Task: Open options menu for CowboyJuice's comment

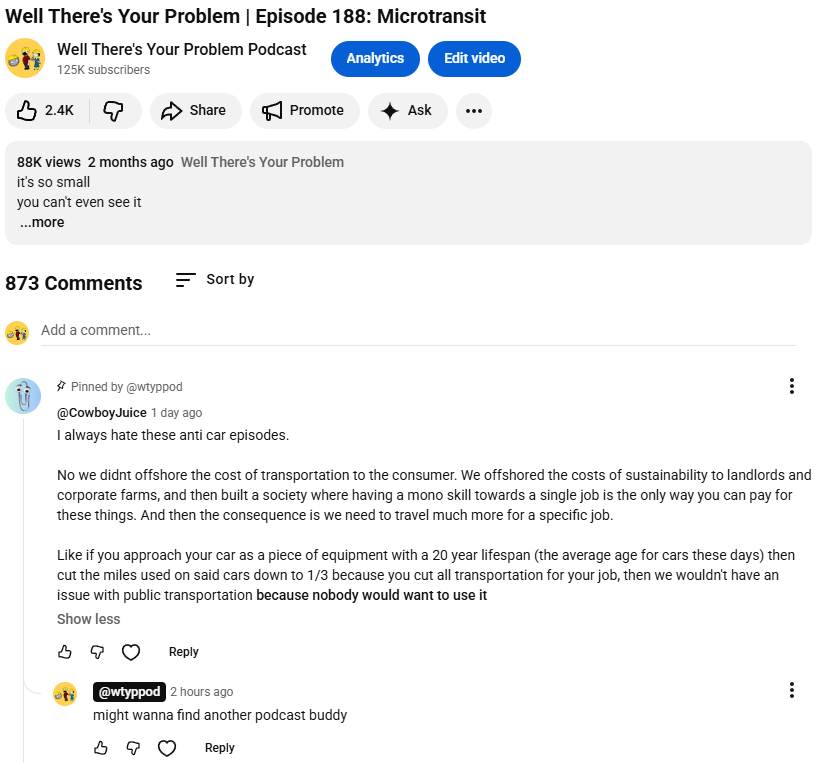Action: [x=791, y=387]
